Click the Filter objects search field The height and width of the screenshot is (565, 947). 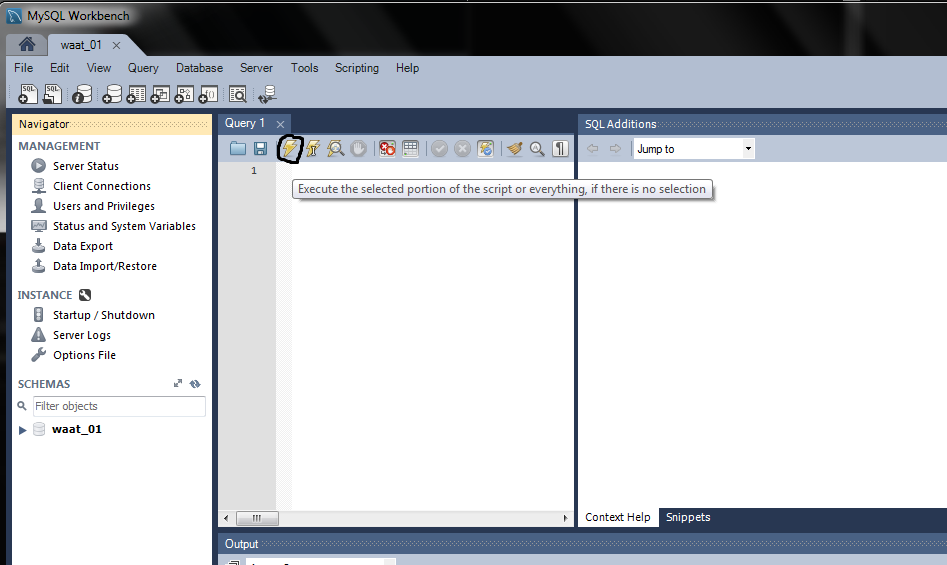click(x=119, y=406)
